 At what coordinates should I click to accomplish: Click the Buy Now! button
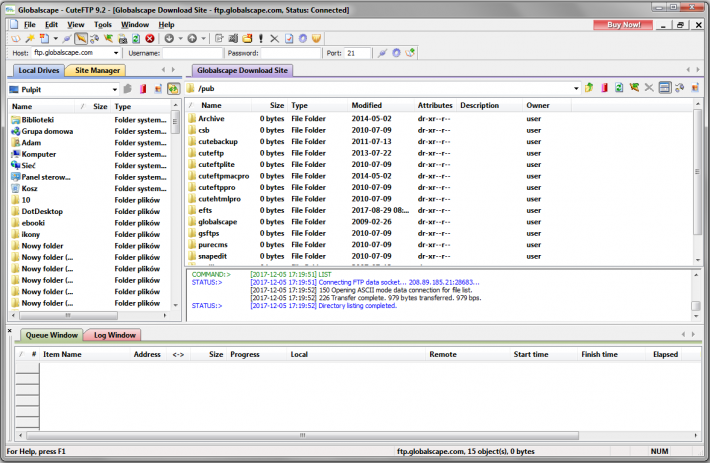click(x=623, y=25)
